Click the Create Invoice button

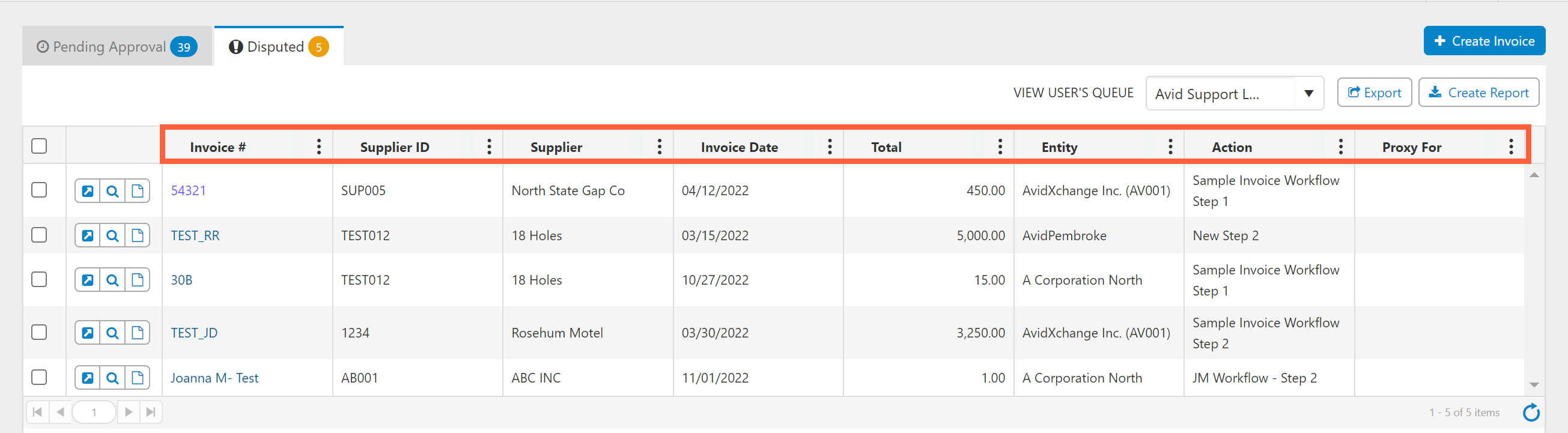[1483, 41]
